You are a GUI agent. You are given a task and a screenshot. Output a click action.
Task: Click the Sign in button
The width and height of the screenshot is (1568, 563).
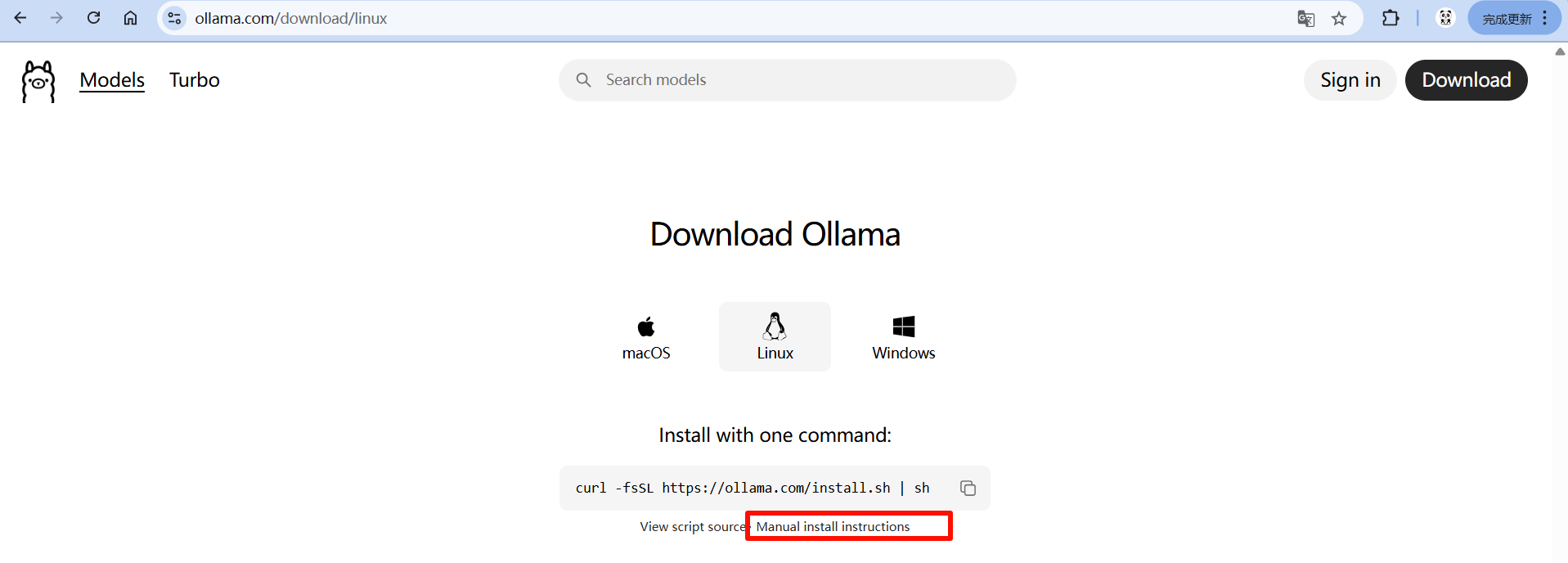click(1350, 80)
